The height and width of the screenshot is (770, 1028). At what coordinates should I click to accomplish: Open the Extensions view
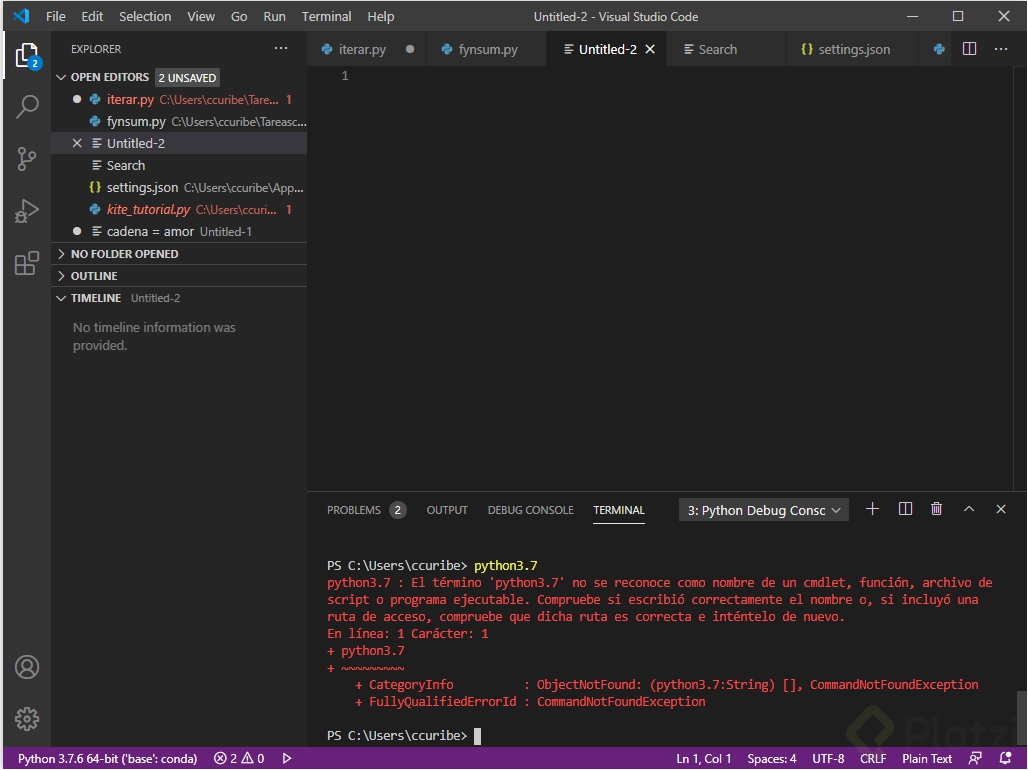[27, 263]
